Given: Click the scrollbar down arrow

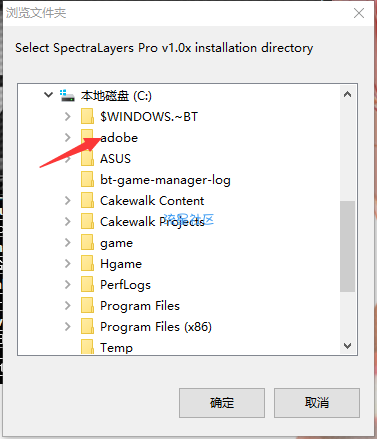Looking at the screenshot, I should pos(347,346).
